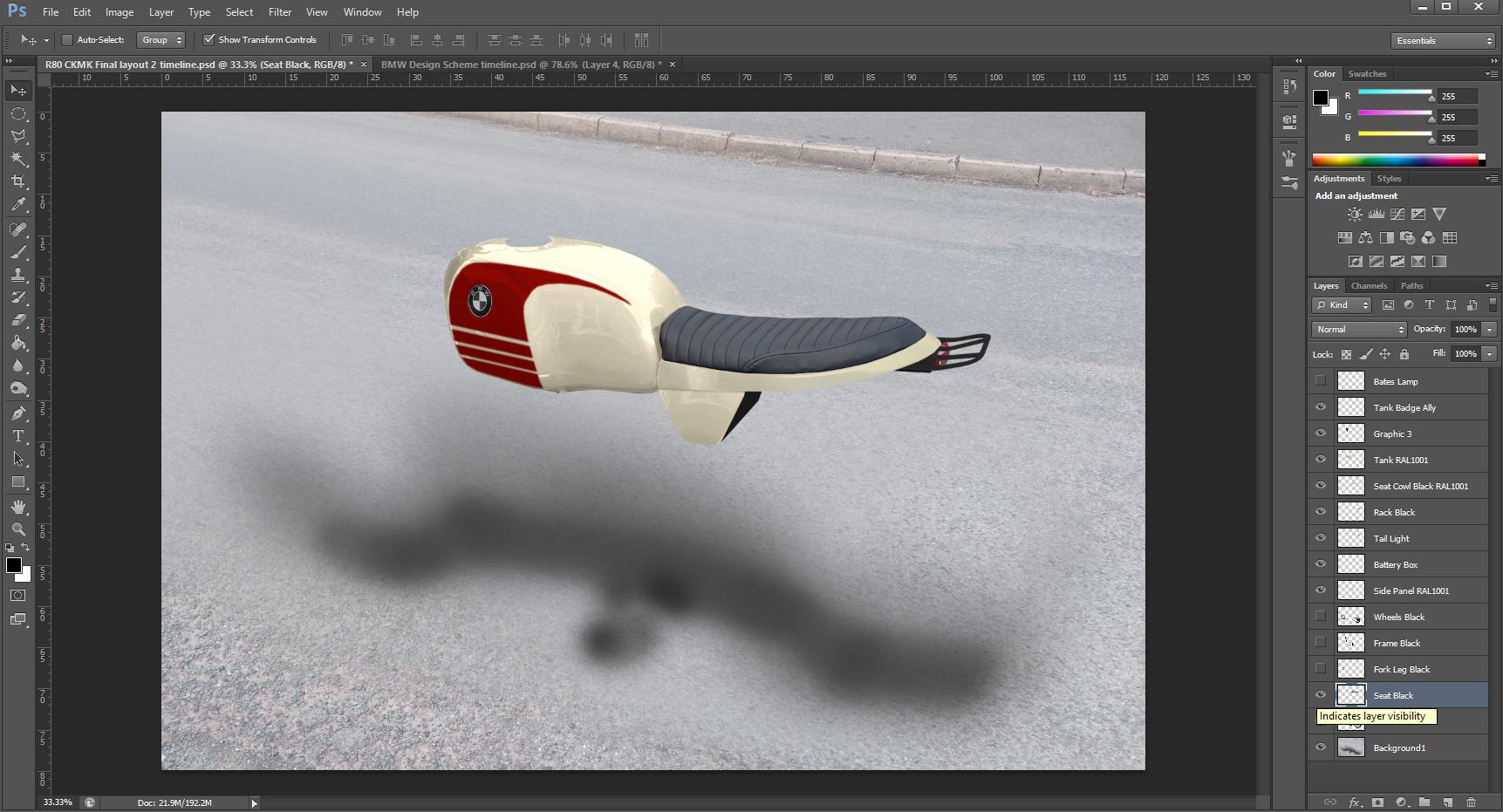Select the Healing Brush tool
Image resolution: width=1503 pixels, height=812 pixels.
pyautogui.click(x=18, y=229)
